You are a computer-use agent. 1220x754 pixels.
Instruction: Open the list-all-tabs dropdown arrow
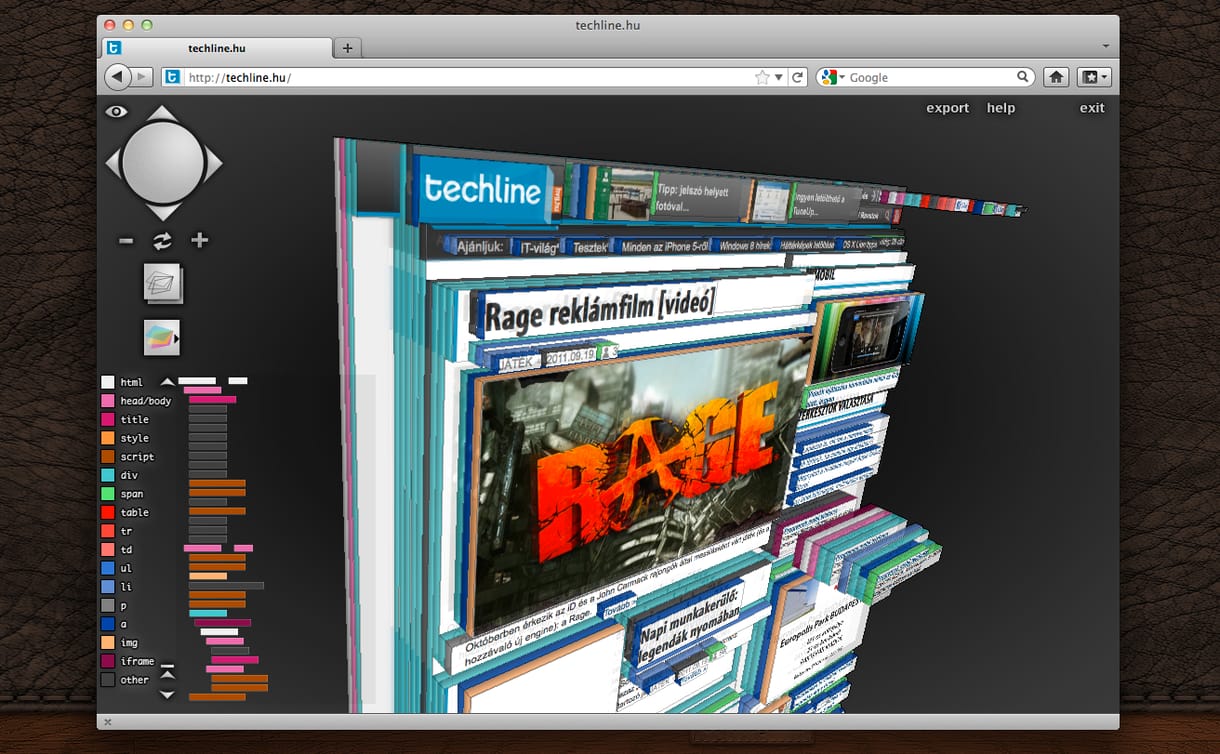1106,47
